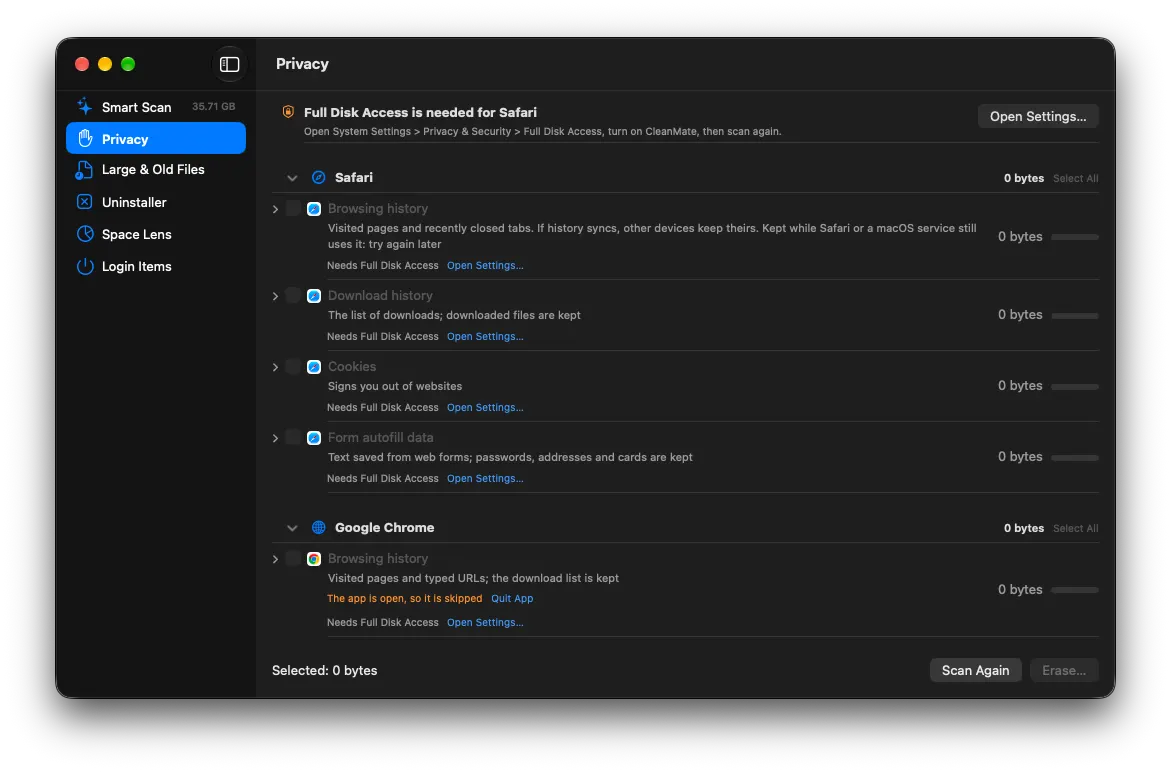Screen dimensions: 1171x772
Task: Click Safari icon beside Browsing history
Action: click(314, 209)
